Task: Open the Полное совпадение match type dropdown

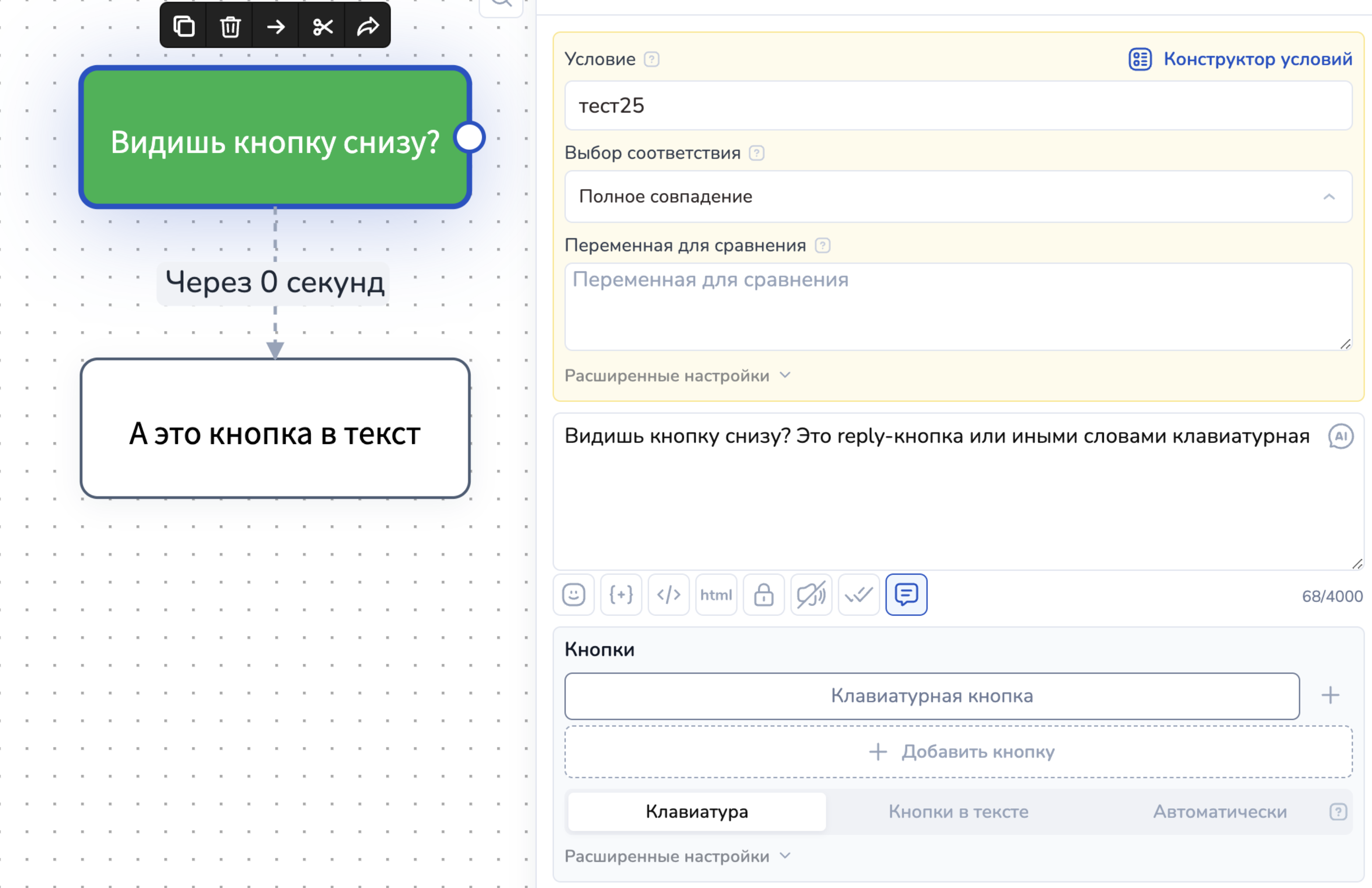Action: 958,197
